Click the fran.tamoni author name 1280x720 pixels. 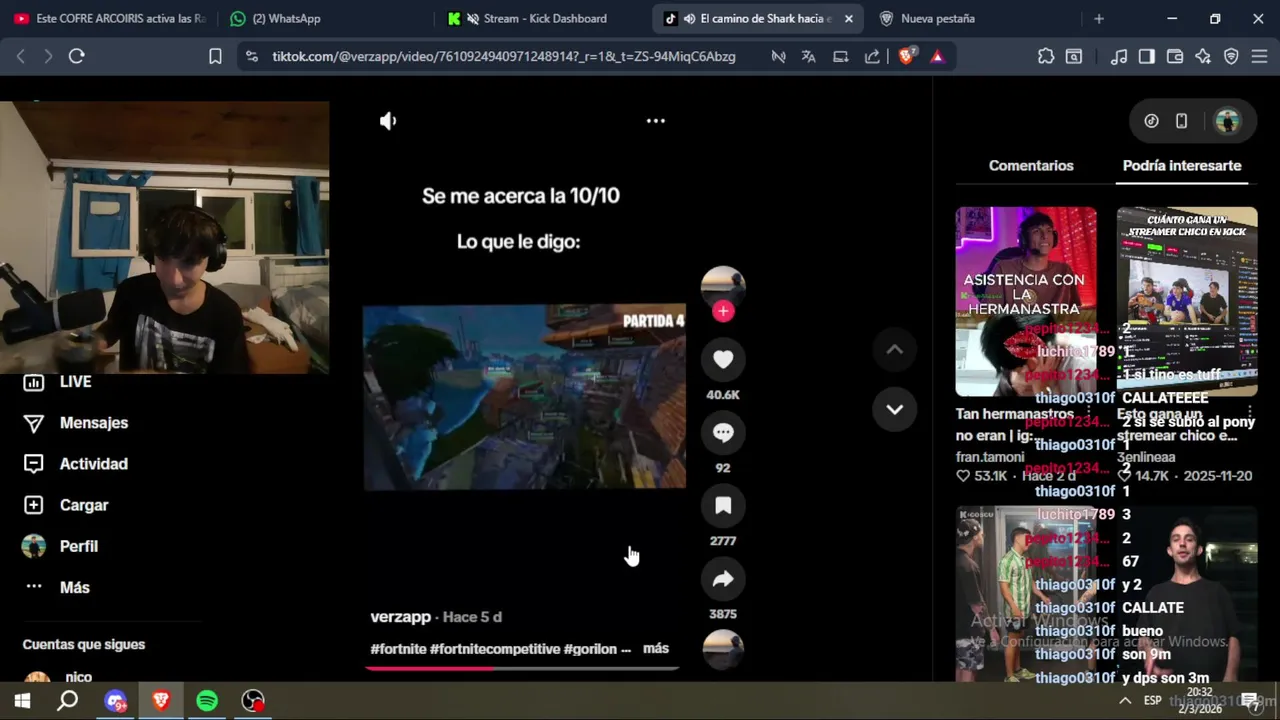[990, 457]
